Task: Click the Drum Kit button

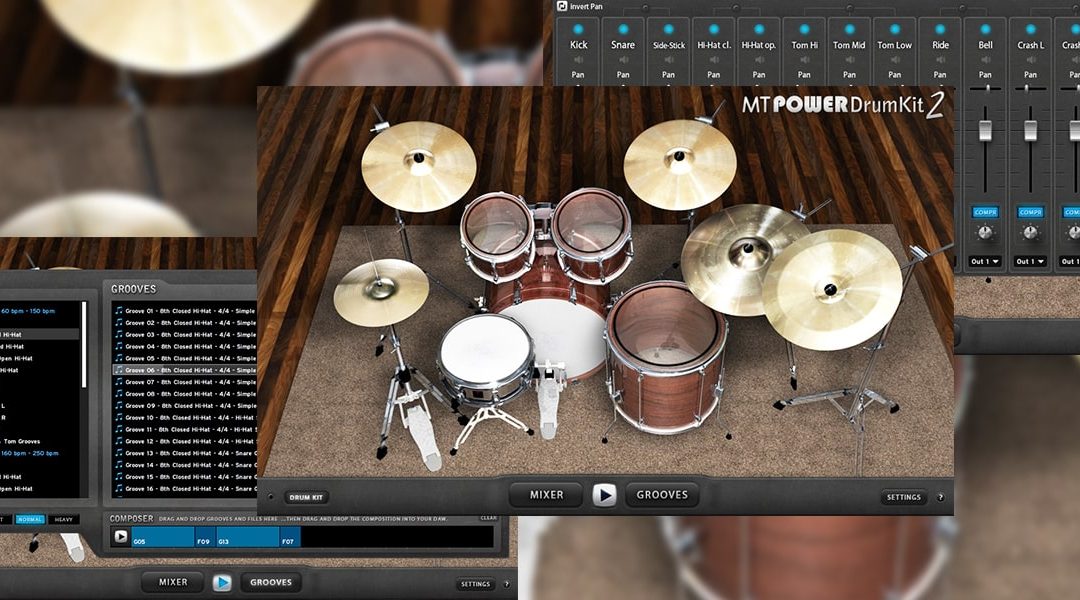Action: pos(306,497)
